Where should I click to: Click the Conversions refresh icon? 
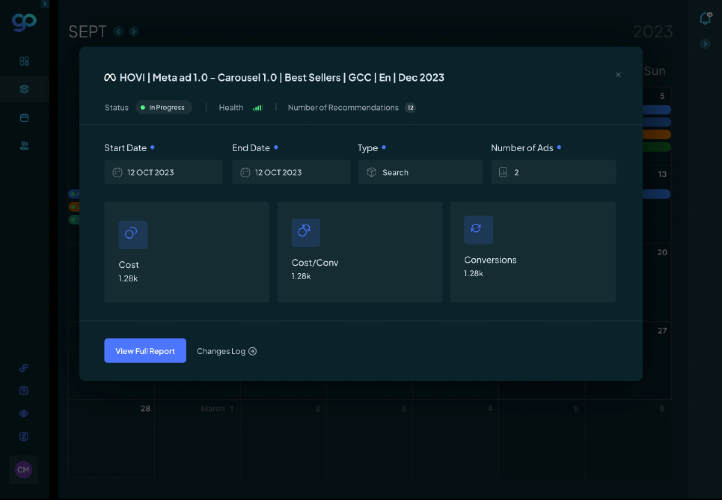coord(478,229)
